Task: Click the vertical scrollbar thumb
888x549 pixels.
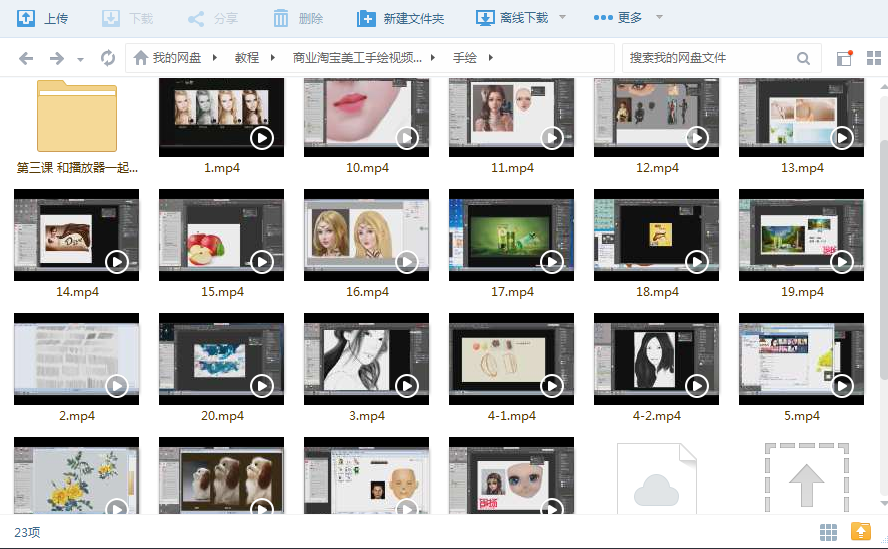Action: 883,258
